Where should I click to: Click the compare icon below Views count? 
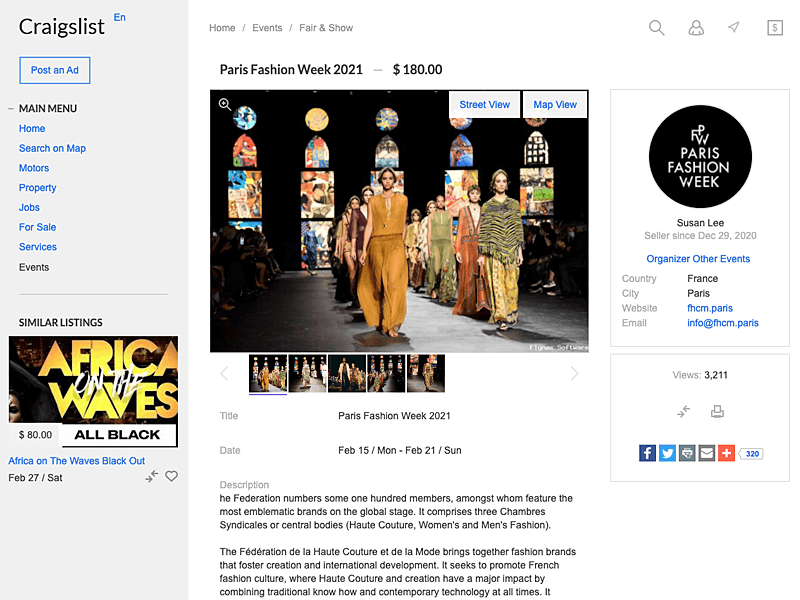(683, 411)
